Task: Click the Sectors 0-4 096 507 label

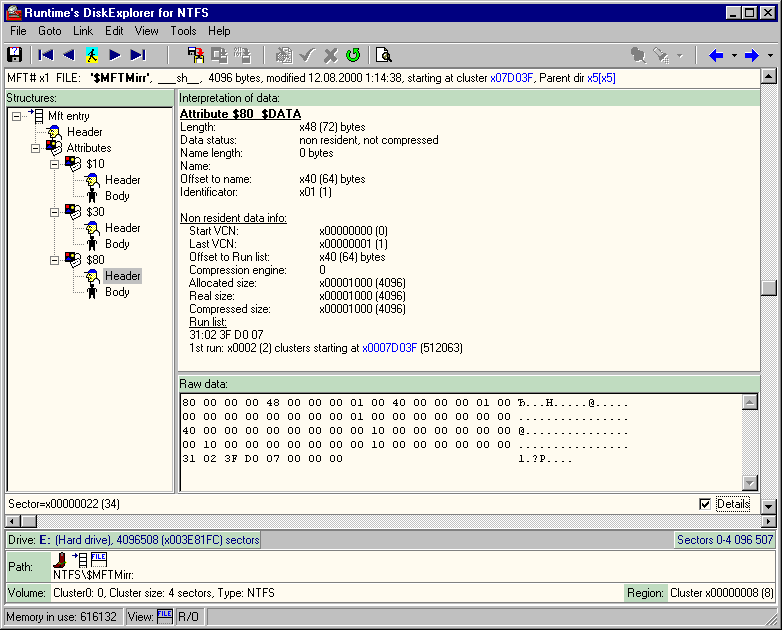Action: [x=725, y=540]
